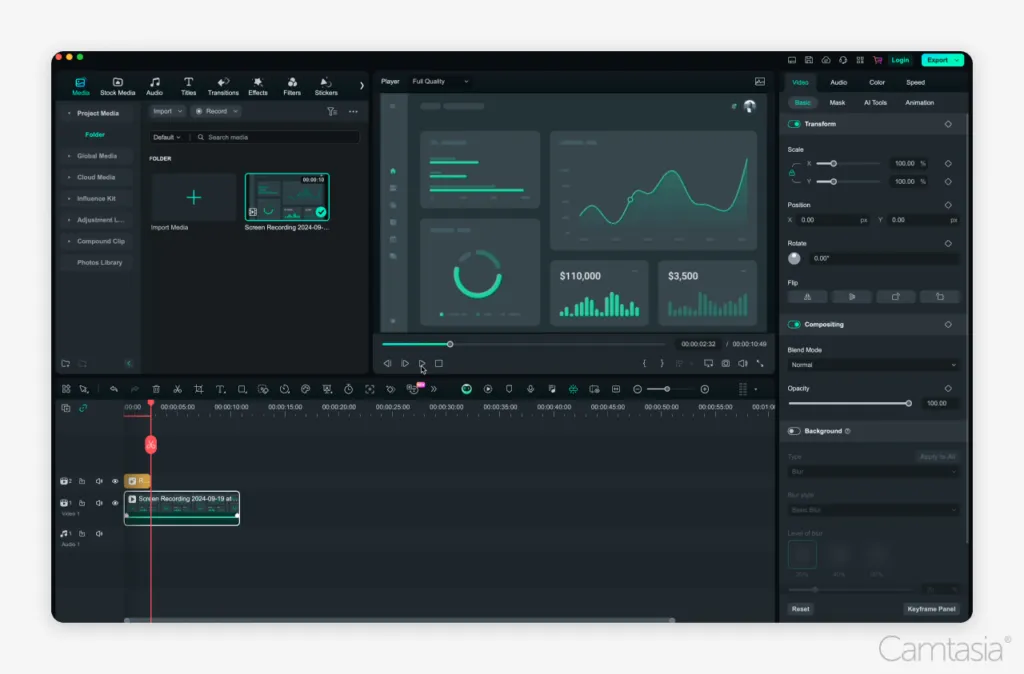Toggle the Compositing switch

794,325
